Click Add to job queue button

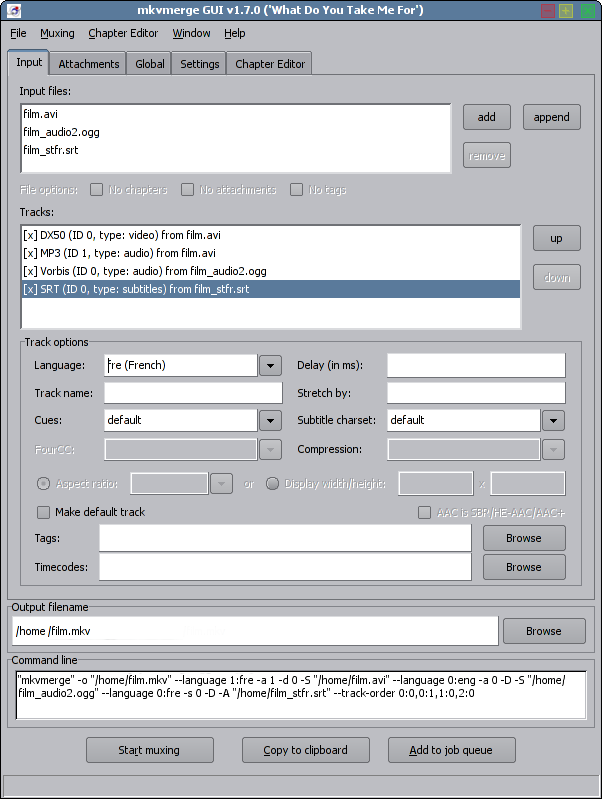pyautogui.click(x=453, y=750)
